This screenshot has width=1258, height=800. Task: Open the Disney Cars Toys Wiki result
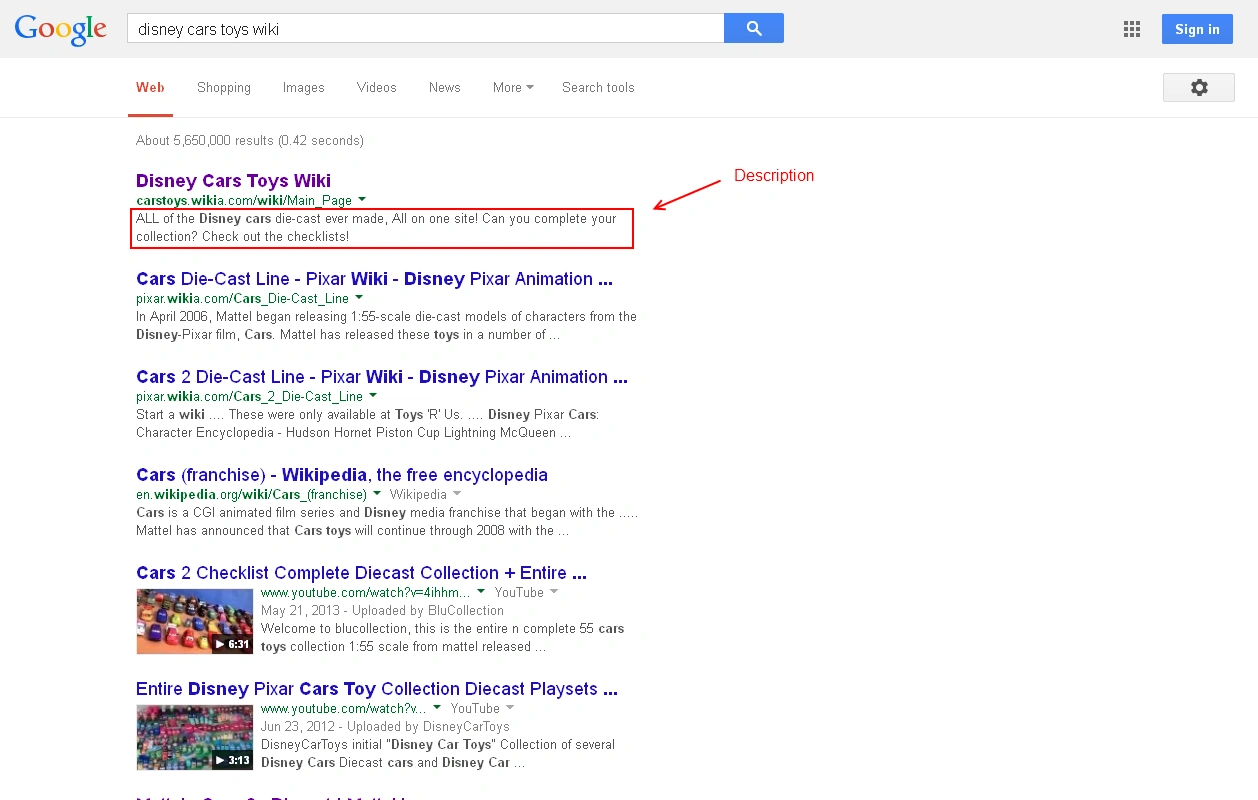(x=233, y=181)
